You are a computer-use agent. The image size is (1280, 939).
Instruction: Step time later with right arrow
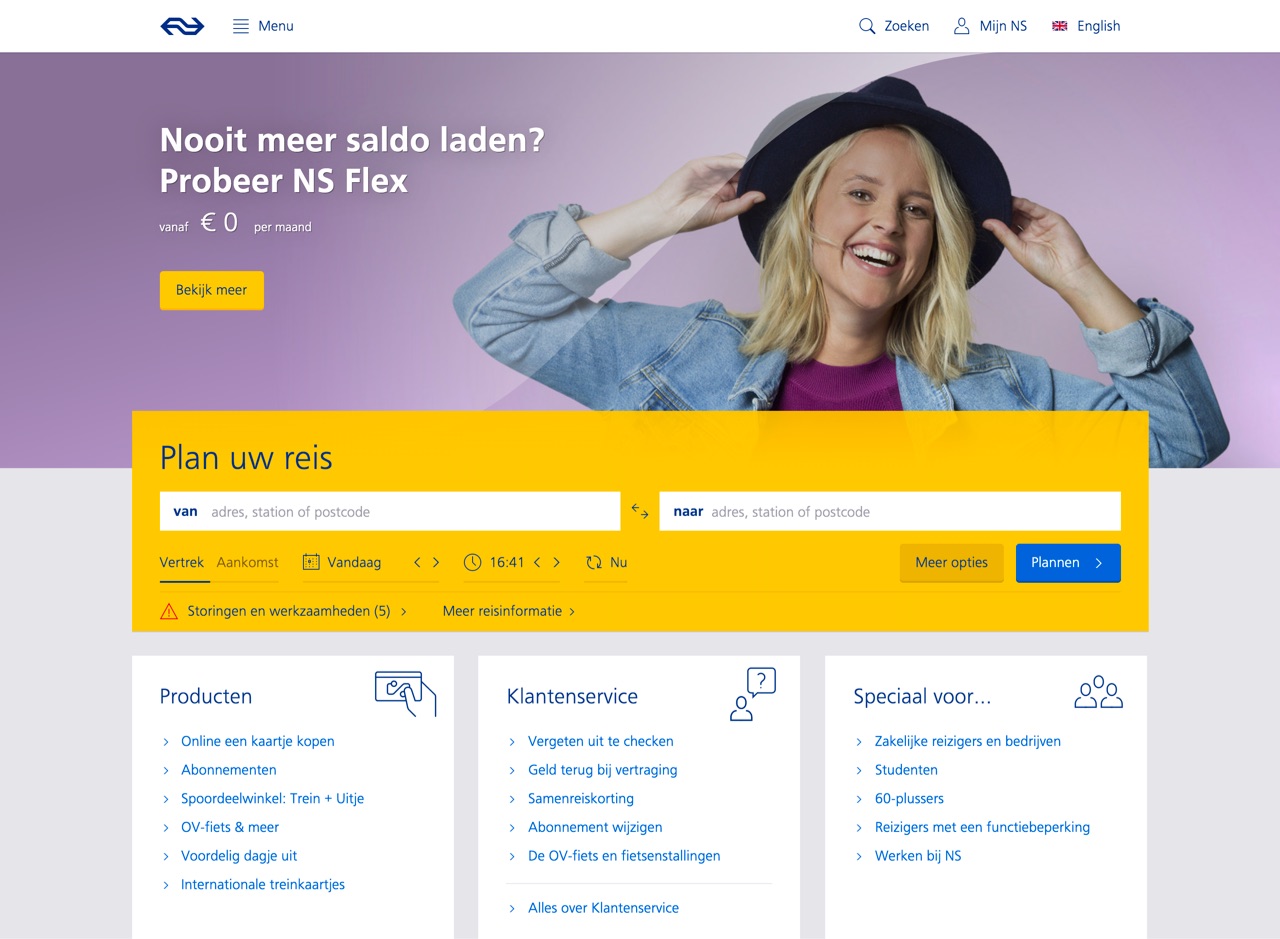(x=557, y=562)
